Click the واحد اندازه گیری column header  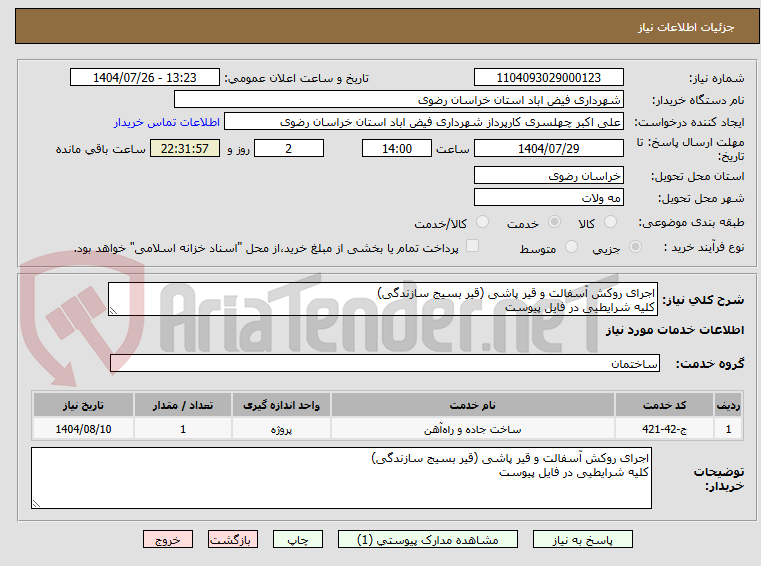tap(281, 405)
